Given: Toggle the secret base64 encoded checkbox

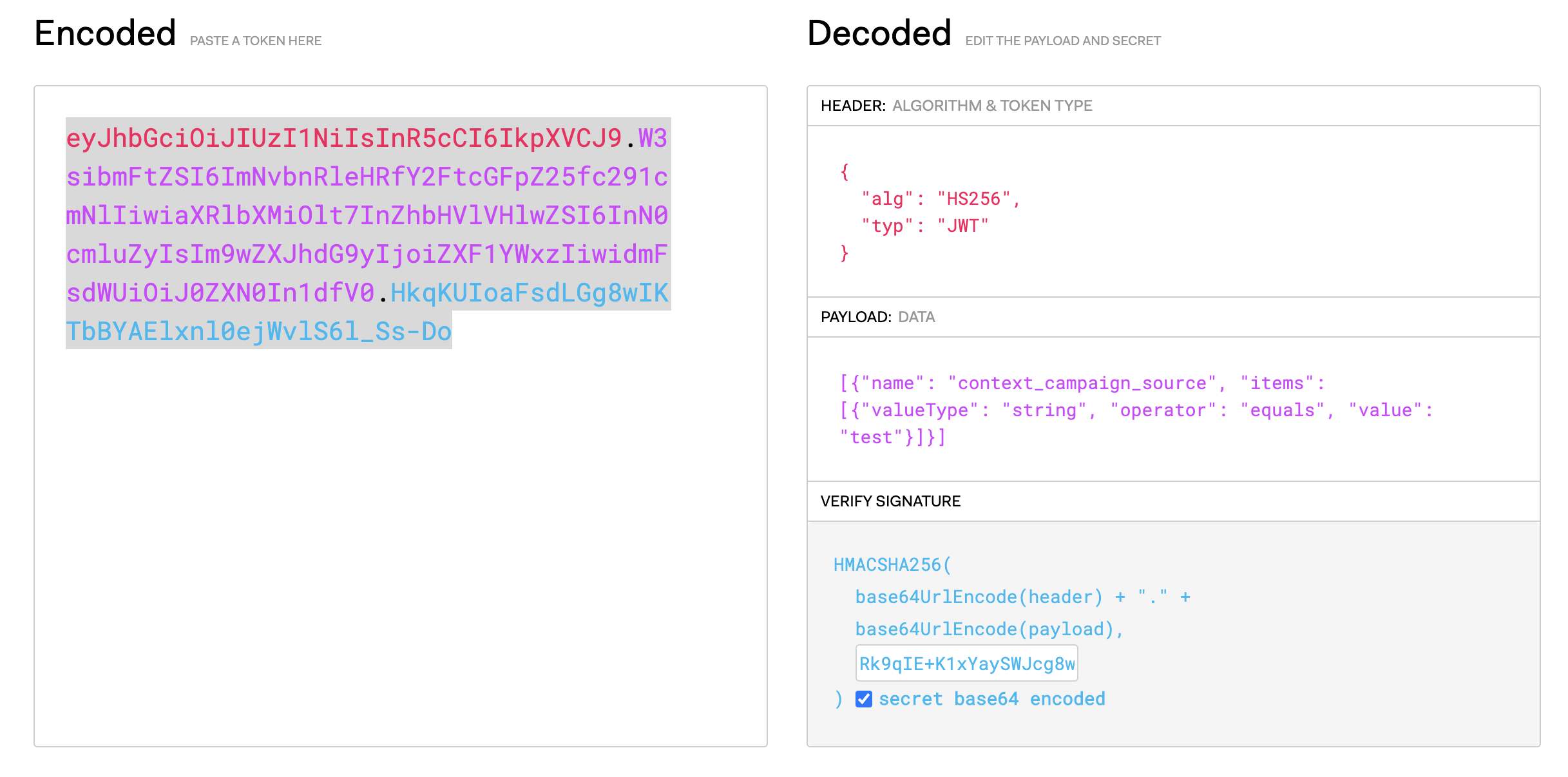Looking at the screenshot, I should (x=863, y=699).
